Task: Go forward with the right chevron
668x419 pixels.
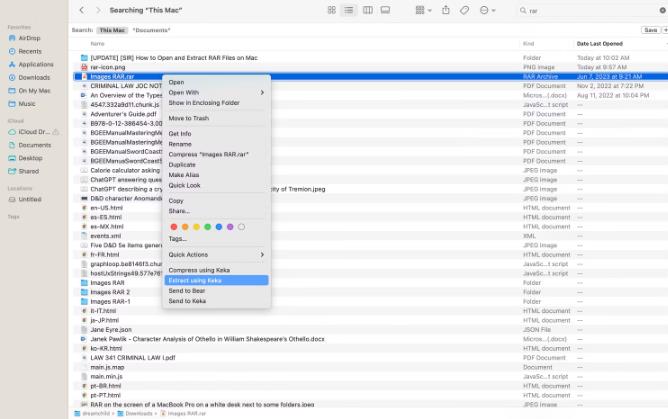Action: coord(98,10)
